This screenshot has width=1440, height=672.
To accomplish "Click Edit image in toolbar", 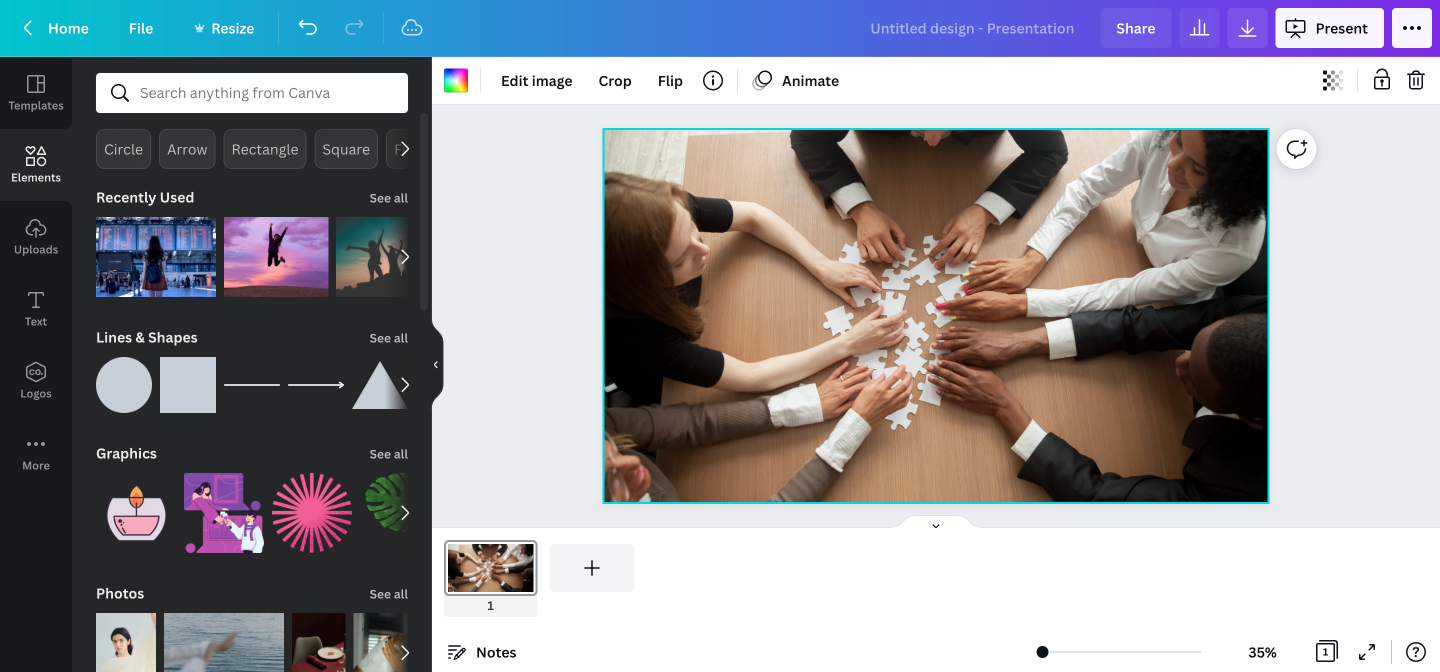I will [537, 81].
